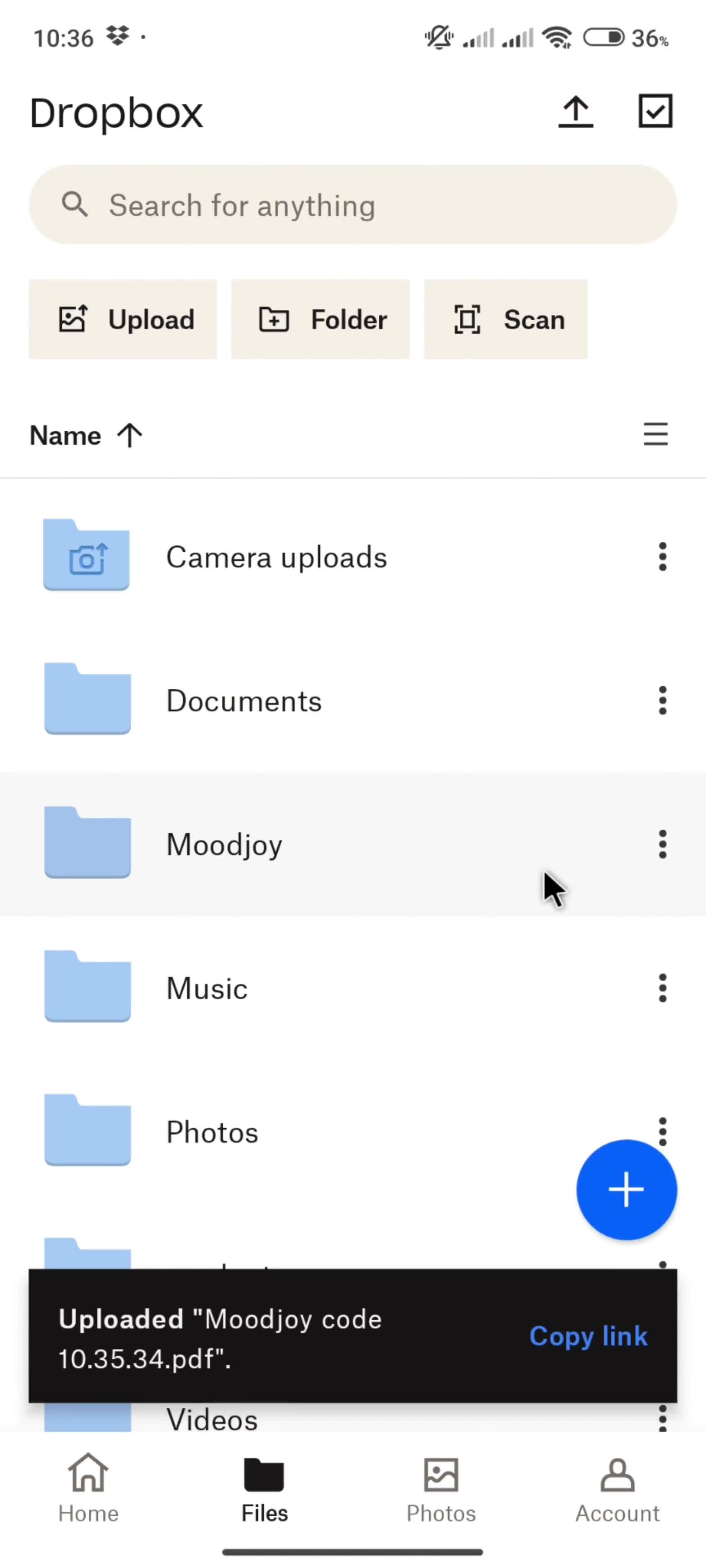Focus the Search for anything field
Image resolution: width=706 pixels, height=1568 pixels.
(353, 205)
